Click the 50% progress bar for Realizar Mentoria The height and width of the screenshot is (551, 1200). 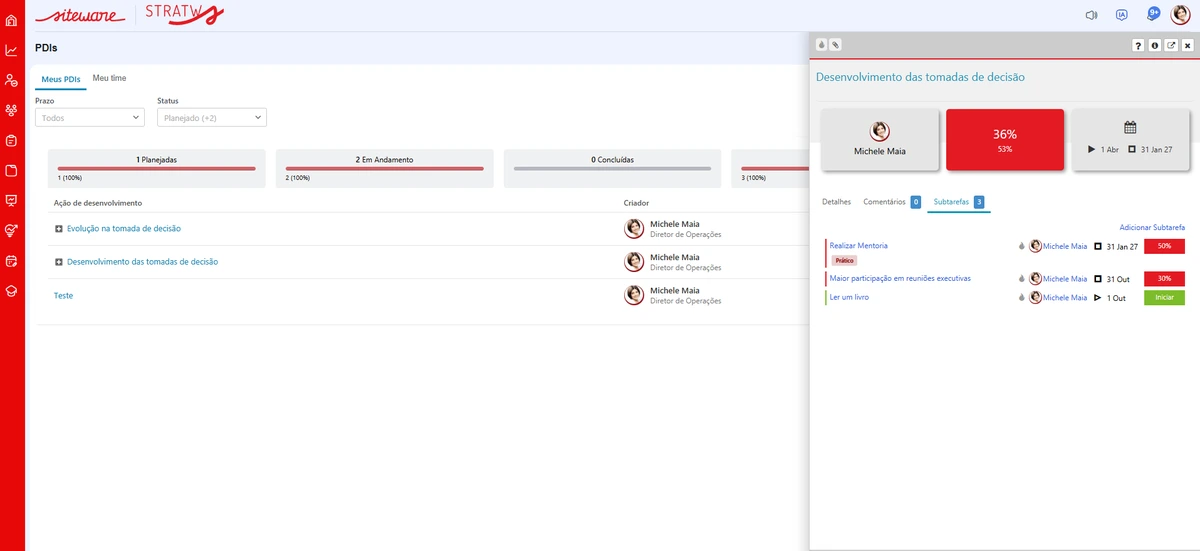pyautogui.click(x=1164, y=246)
